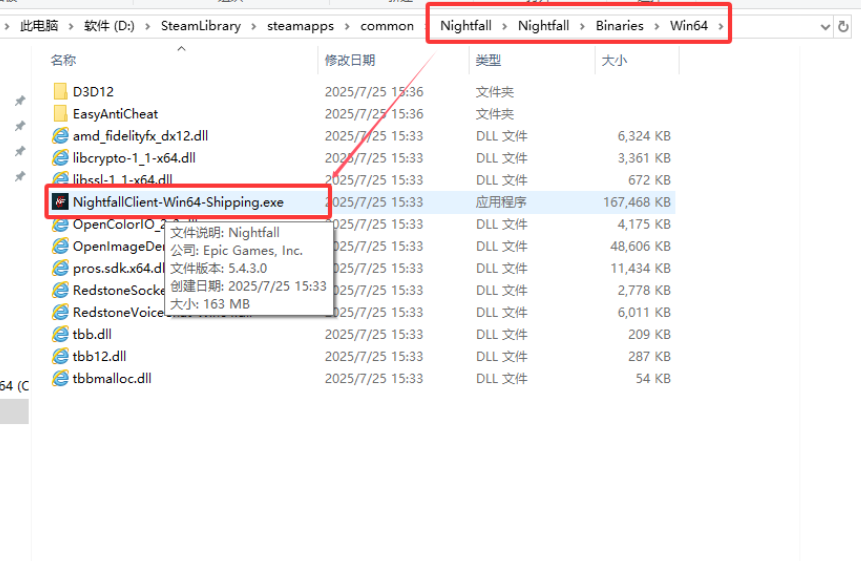Select the D3D12 folder name
861x561 pixels.
click(93, 92)
